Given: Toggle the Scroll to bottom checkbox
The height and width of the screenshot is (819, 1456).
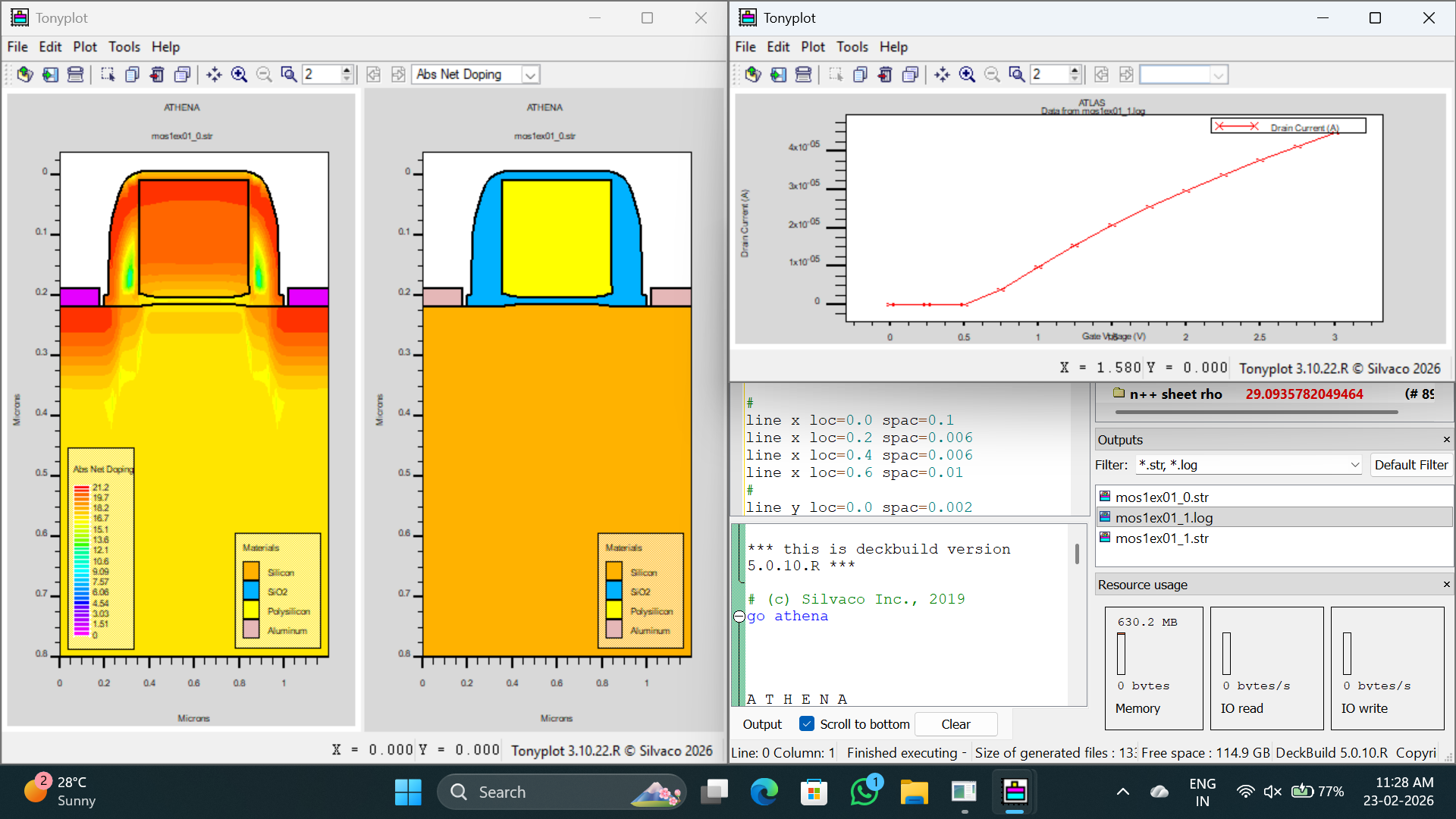Looking at the screenshot, I should tap(807, 724).
